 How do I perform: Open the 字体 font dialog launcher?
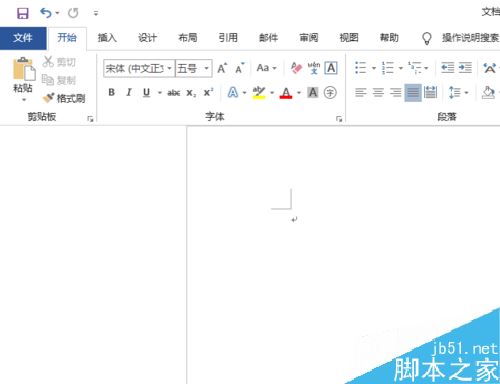click(x=339, y=119)
